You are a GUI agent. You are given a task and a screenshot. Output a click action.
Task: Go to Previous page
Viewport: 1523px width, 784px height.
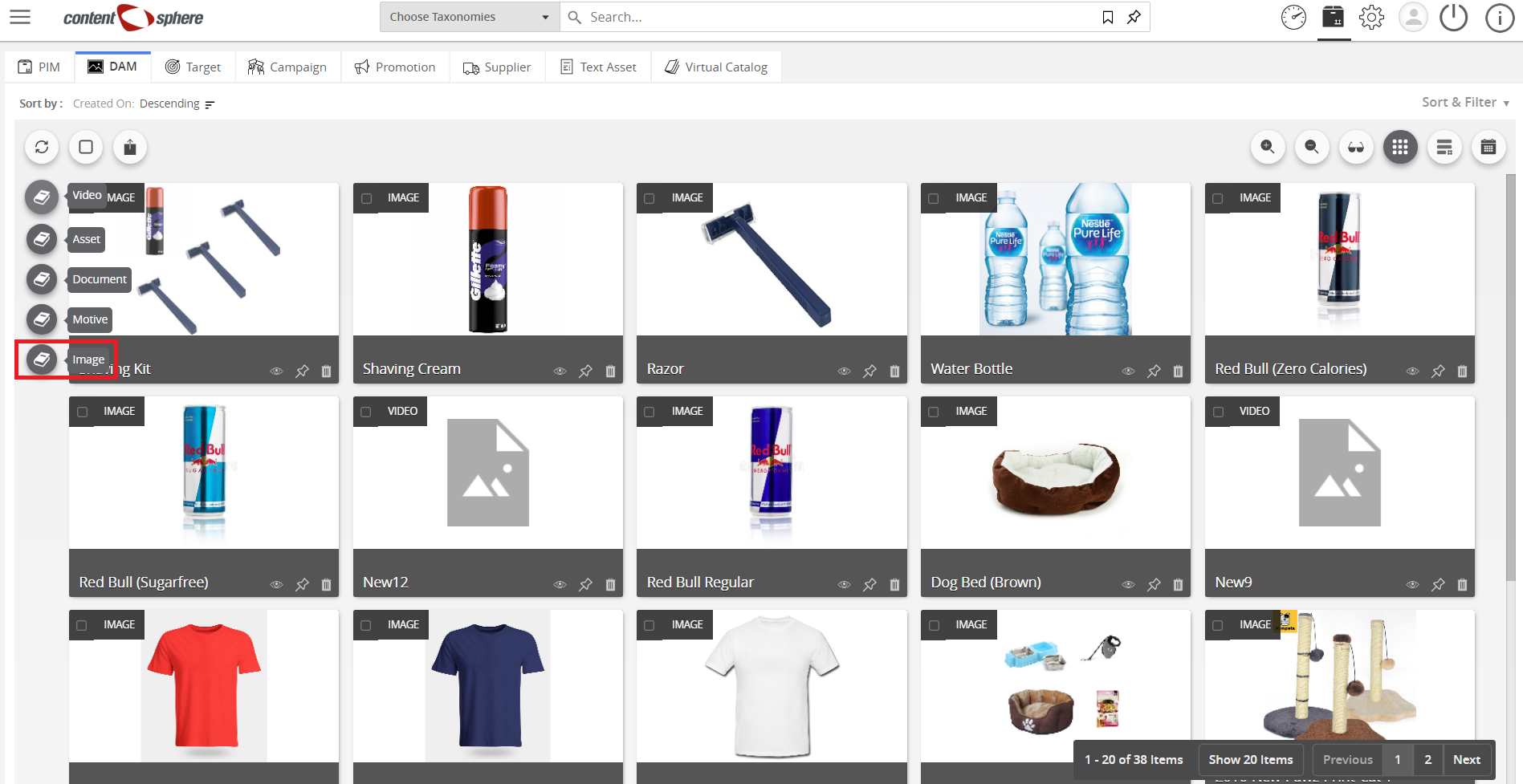click(1348, 759)
